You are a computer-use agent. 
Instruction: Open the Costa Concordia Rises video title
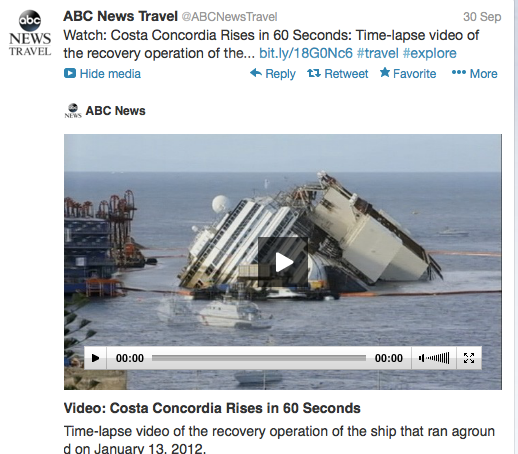[x=212, y=408]
